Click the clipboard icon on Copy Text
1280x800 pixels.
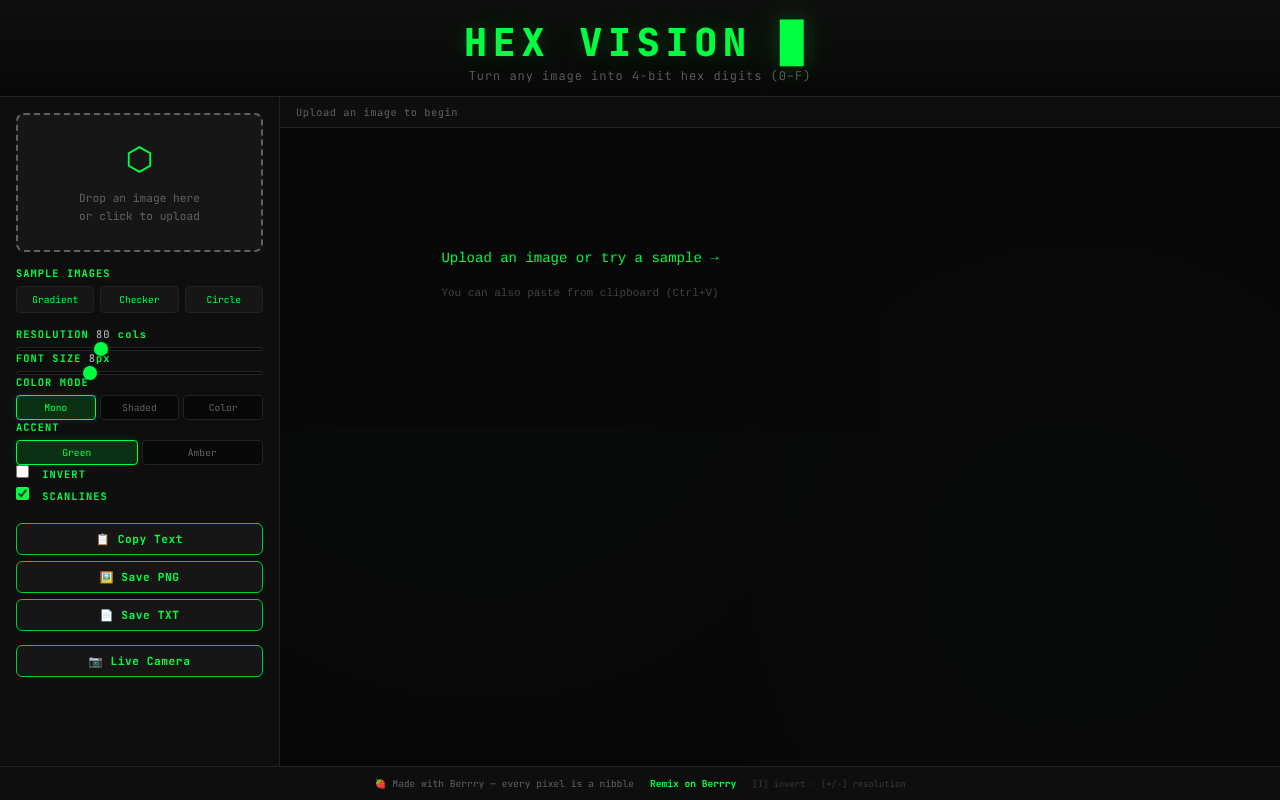[102, 539]
